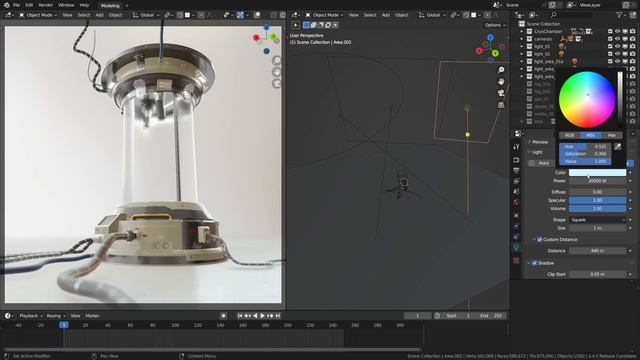Toggle exclude checkbox for cameras collection
Screen dimensions: 640x360
610,39
